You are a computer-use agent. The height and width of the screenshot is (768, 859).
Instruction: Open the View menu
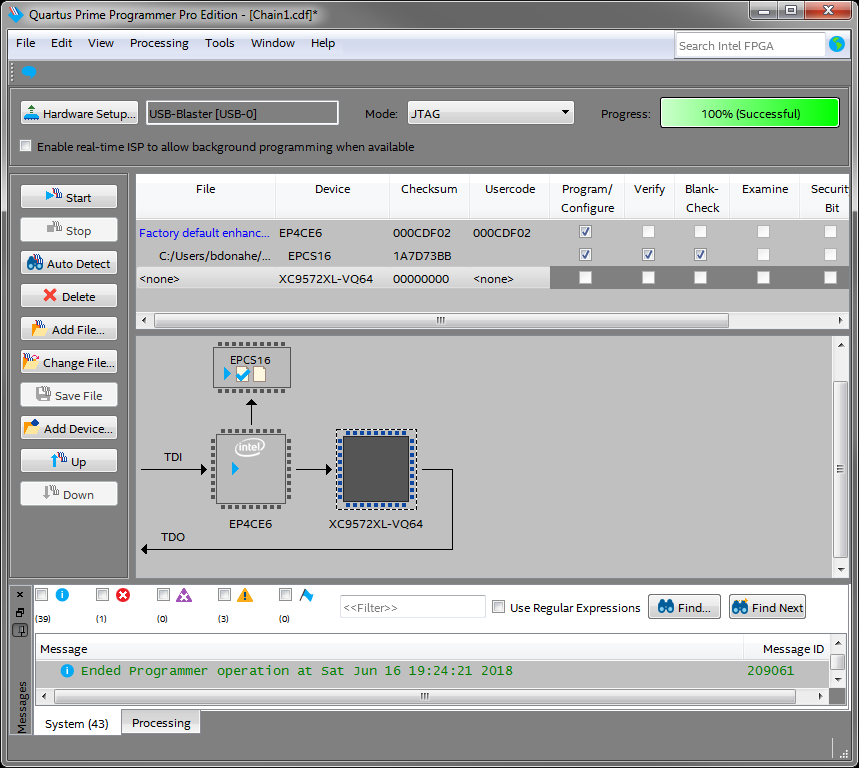tap(101, 43)
